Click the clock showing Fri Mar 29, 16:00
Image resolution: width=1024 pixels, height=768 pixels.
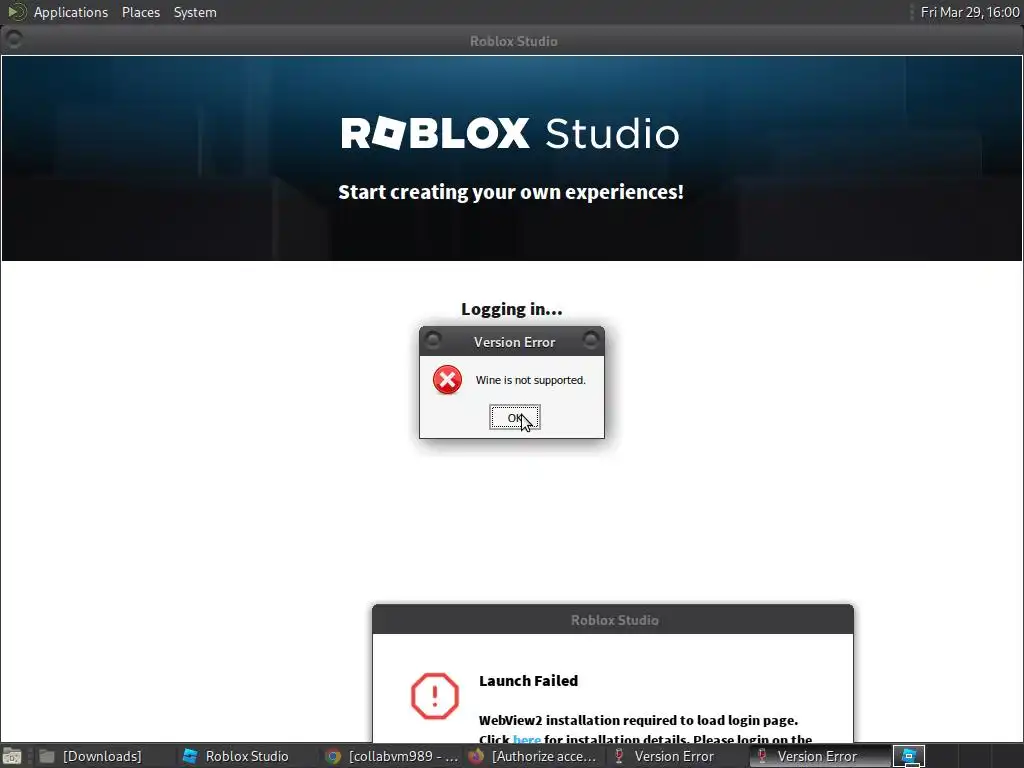coord(970,12)
